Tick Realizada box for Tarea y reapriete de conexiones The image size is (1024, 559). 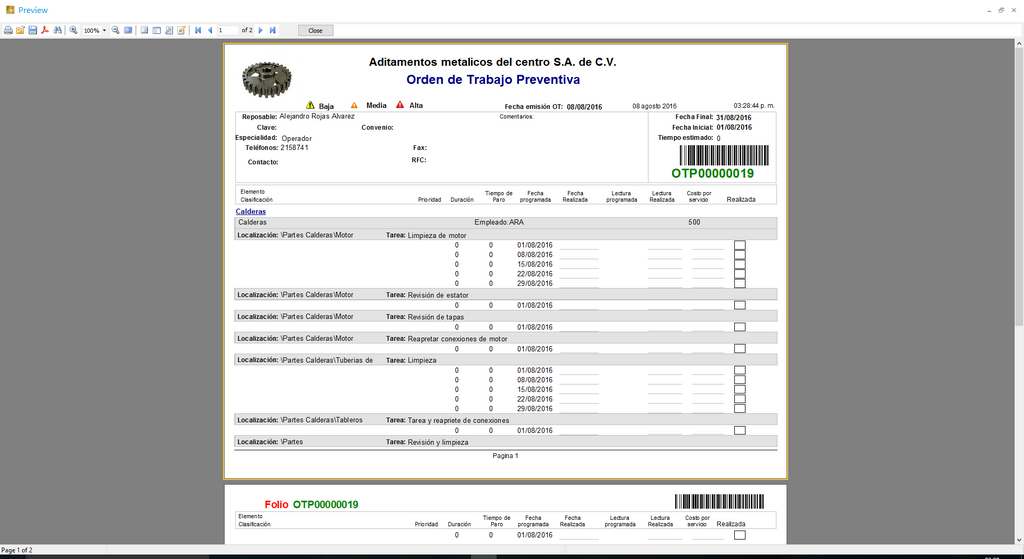tap(740, 430)
